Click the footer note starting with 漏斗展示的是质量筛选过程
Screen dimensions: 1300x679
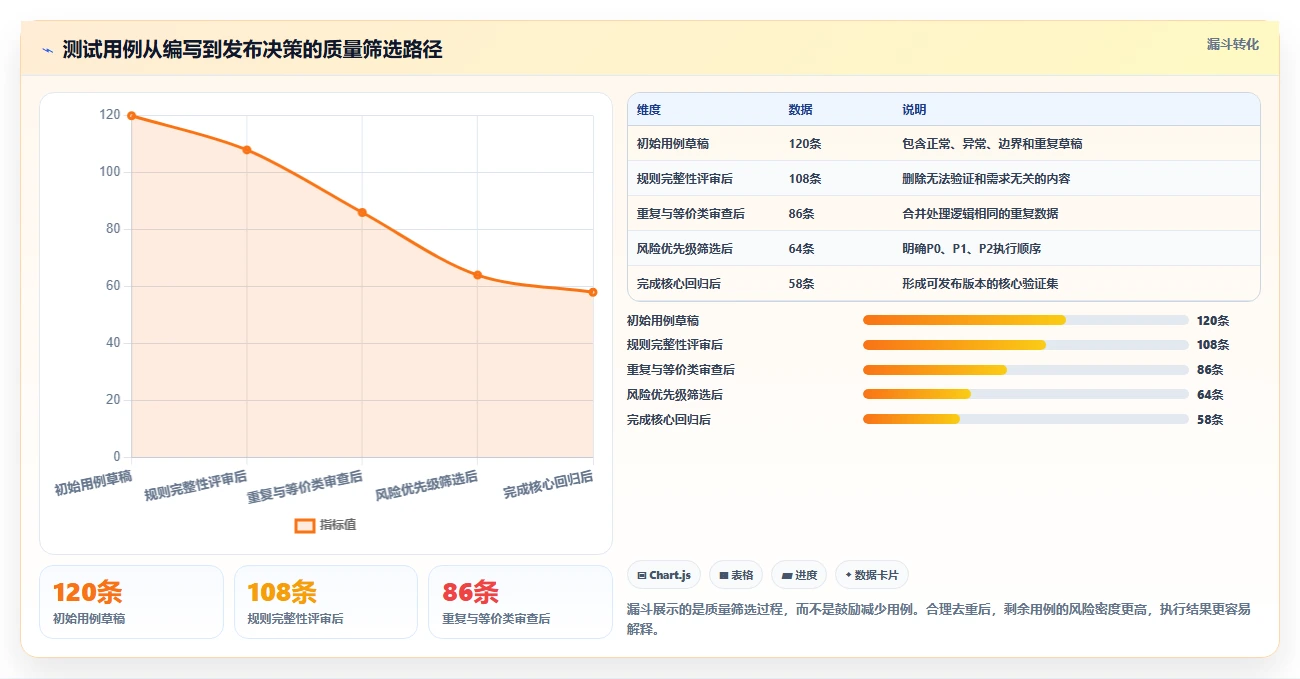pos(939,619)
